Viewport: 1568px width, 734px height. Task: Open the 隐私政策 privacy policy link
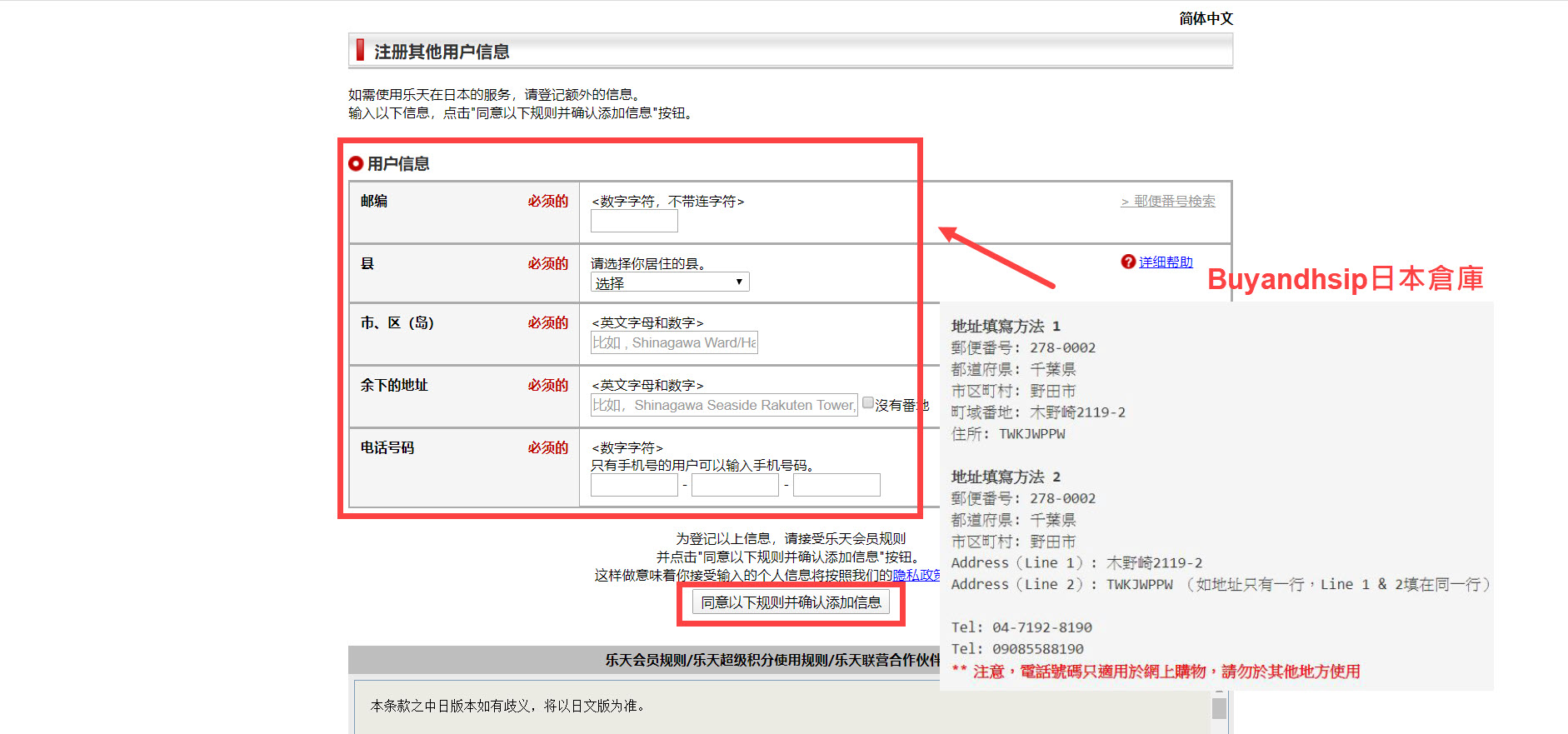tap(916, 575)
